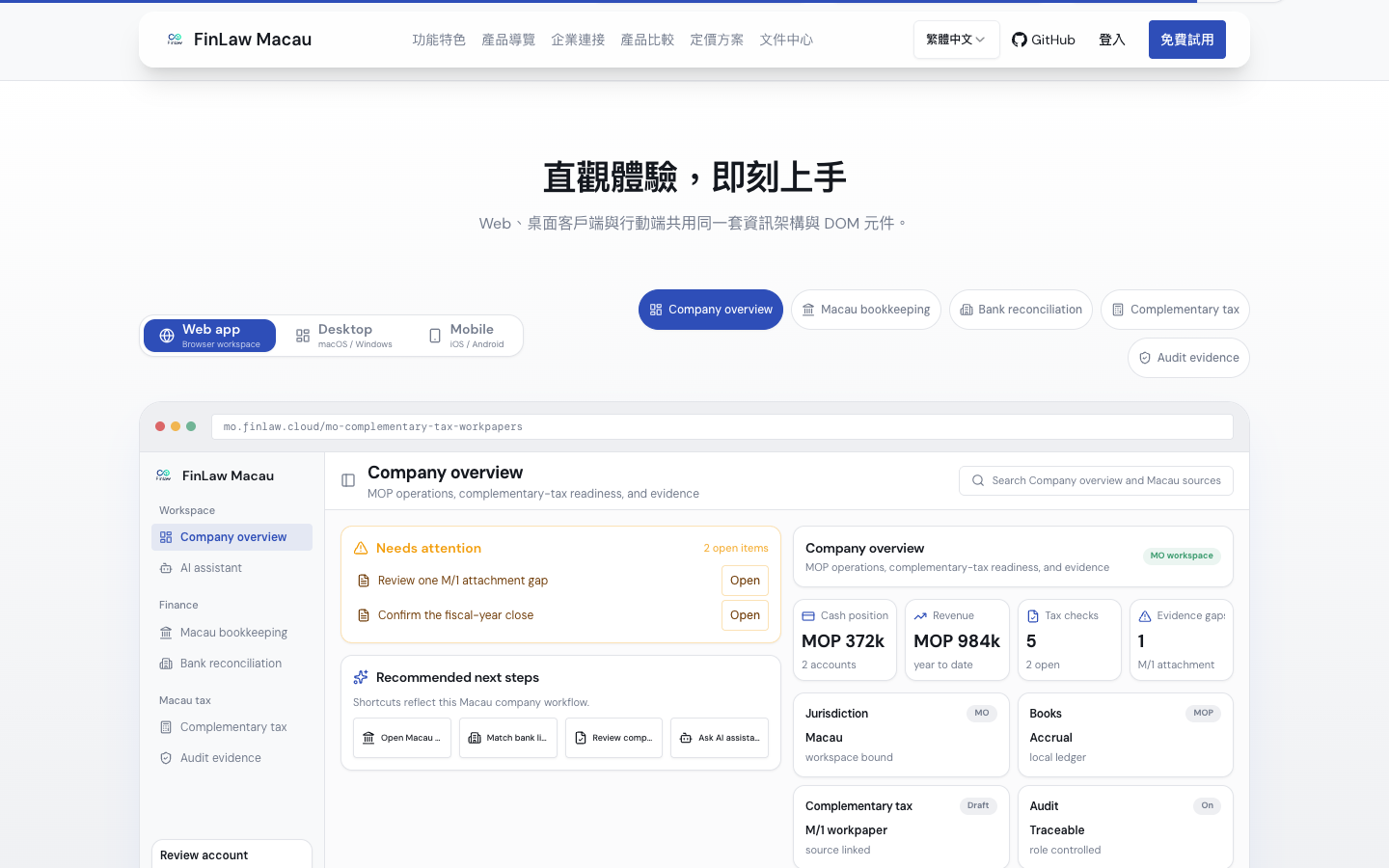
Task: Click the Evidence gaps warning icon
Action: click(1145, 616)
